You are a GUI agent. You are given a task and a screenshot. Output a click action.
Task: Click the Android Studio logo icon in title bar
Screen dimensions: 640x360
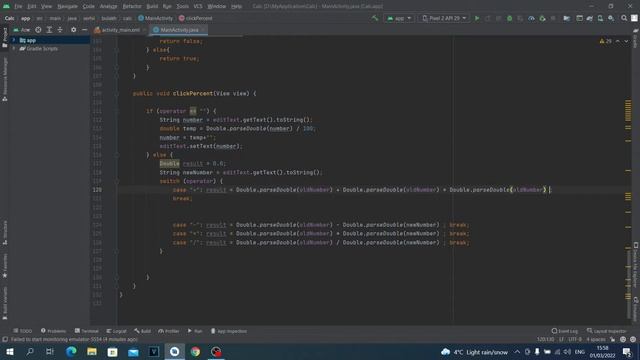pyautogui.click(x=7, y=6)
